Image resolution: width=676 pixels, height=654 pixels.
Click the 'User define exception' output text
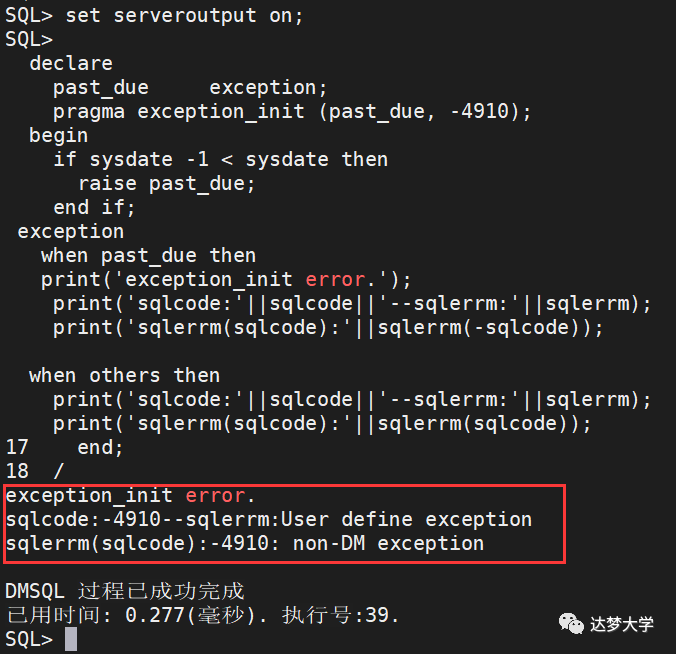pos(405,519)
